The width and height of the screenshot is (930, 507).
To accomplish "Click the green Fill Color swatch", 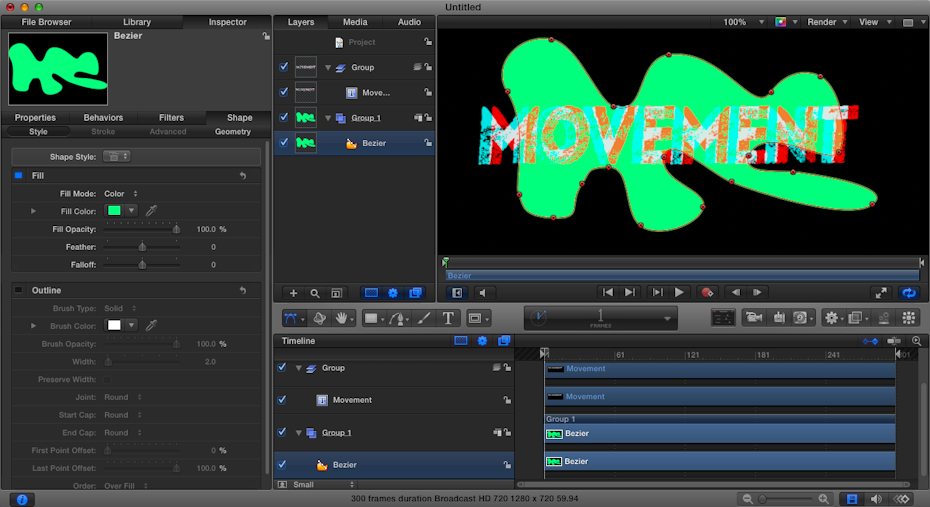I will [114, 211].
